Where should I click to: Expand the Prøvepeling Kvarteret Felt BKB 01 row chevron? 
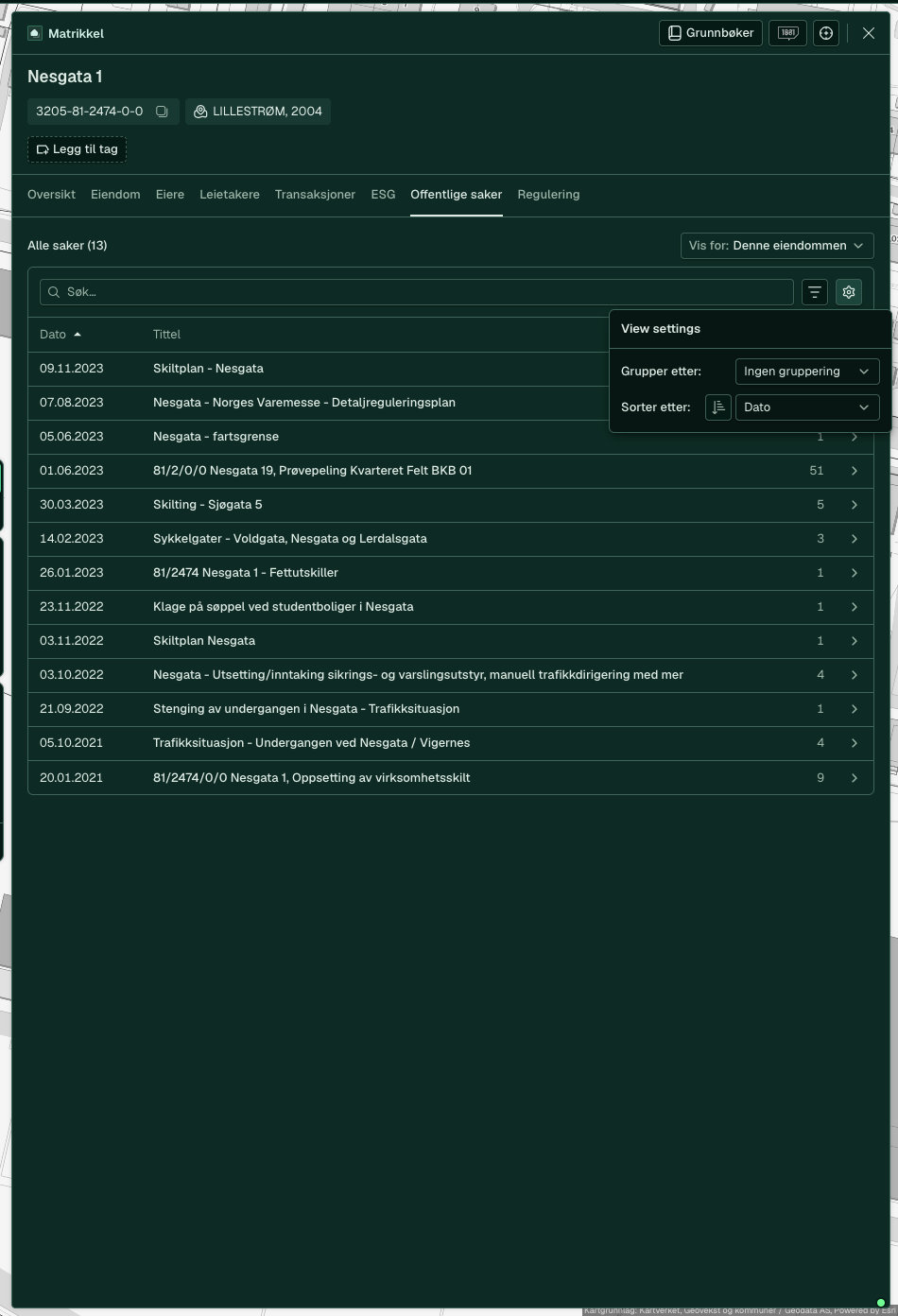855,471
